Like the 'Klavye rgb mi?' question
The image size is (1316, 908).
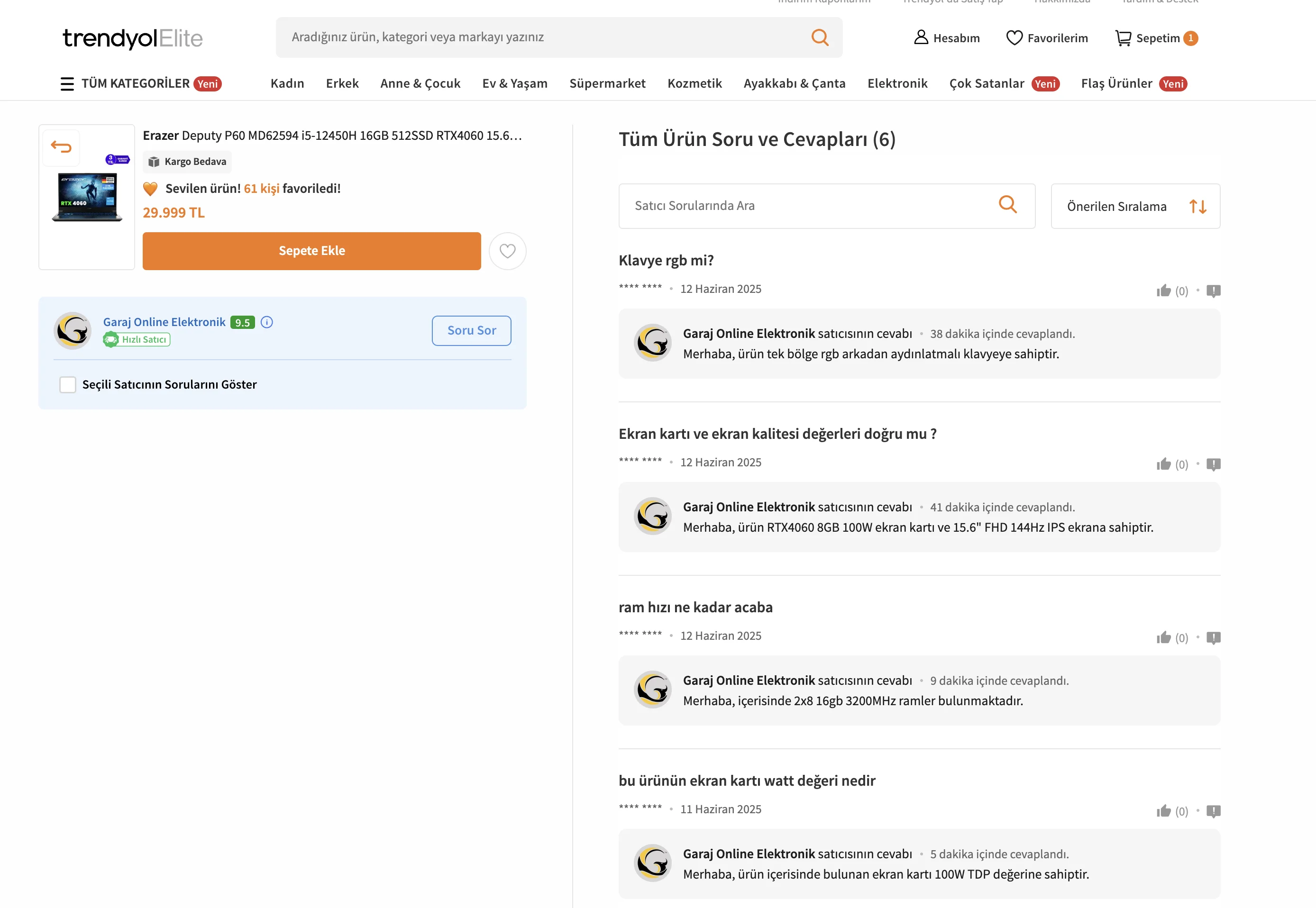pyautogui.click(x=1163, y=291)
